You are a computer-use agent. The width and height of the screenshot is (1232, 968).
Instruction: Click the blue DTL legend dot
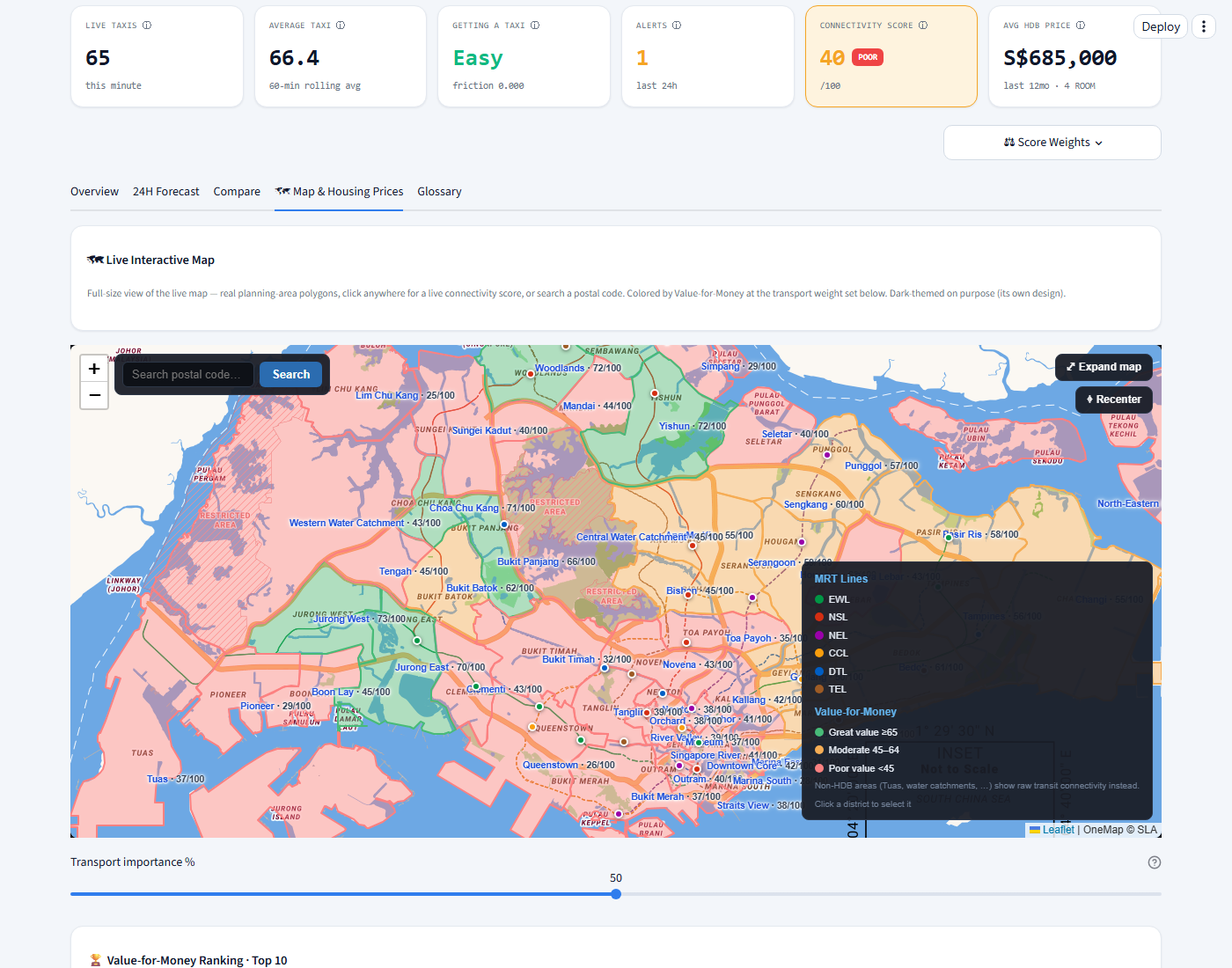[819, 671]
